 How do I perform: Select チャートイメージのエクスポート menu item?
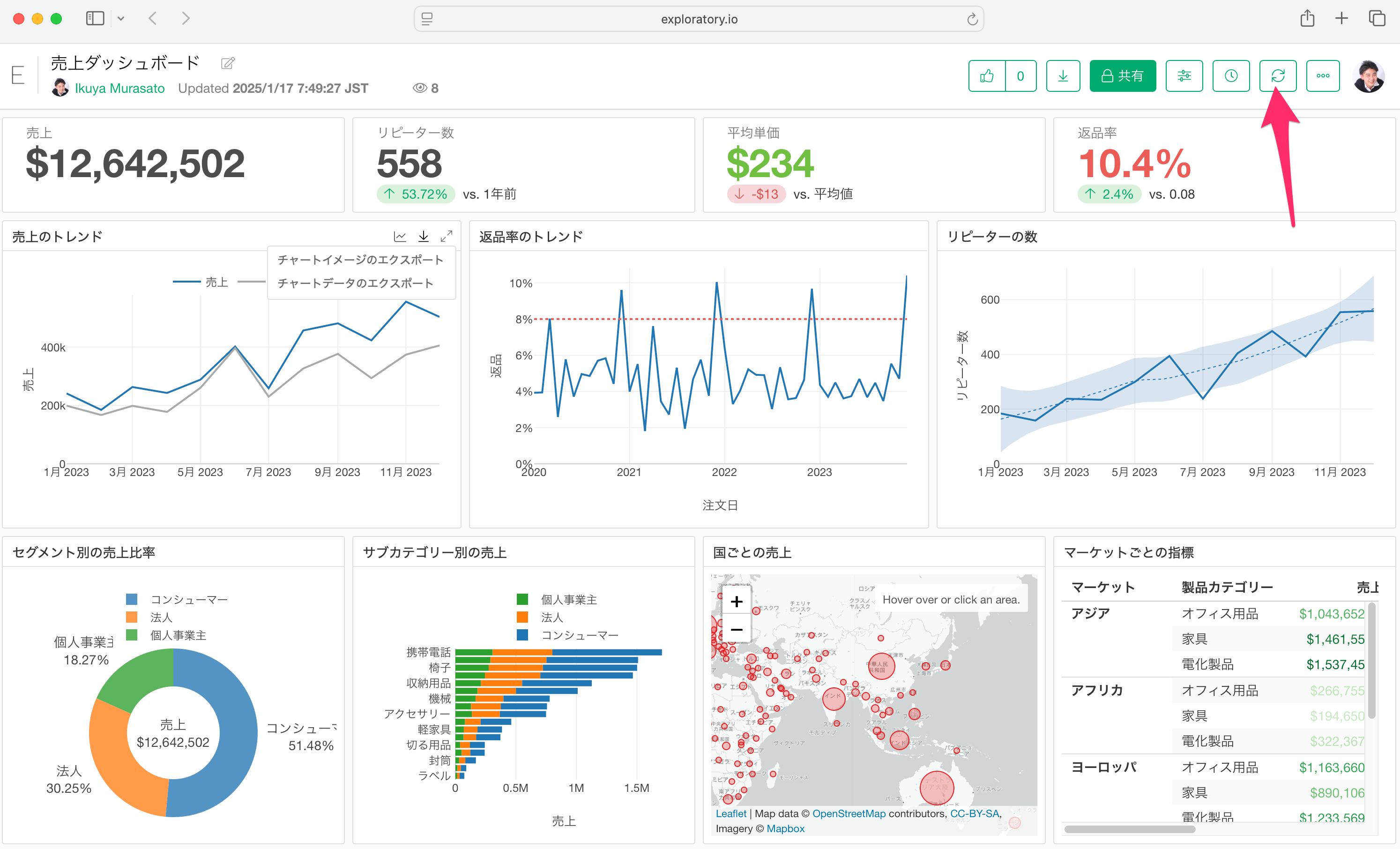point(360,260)
